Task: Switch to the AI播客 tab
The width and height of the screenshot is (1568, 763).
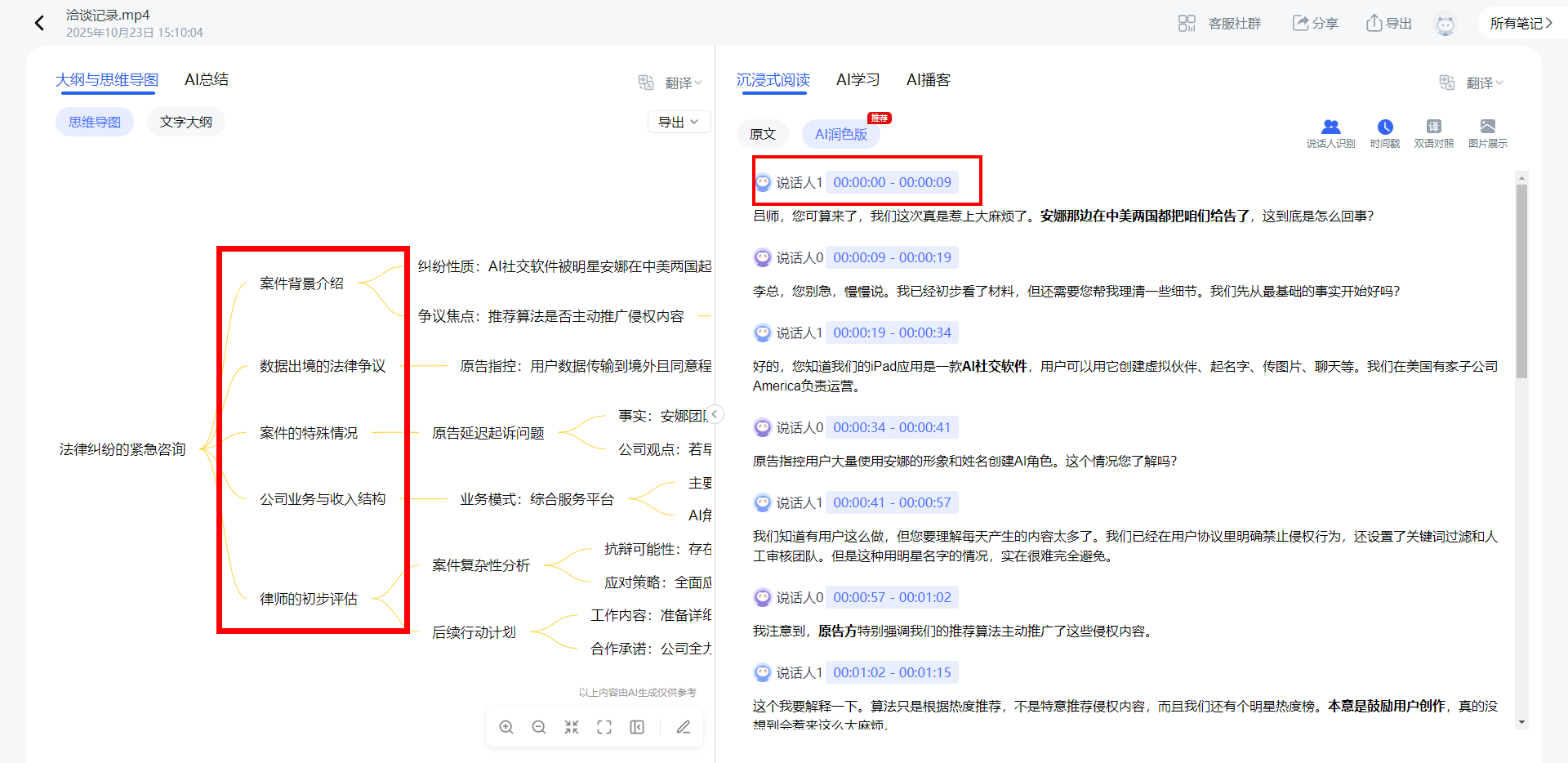Action: (929, 79)
